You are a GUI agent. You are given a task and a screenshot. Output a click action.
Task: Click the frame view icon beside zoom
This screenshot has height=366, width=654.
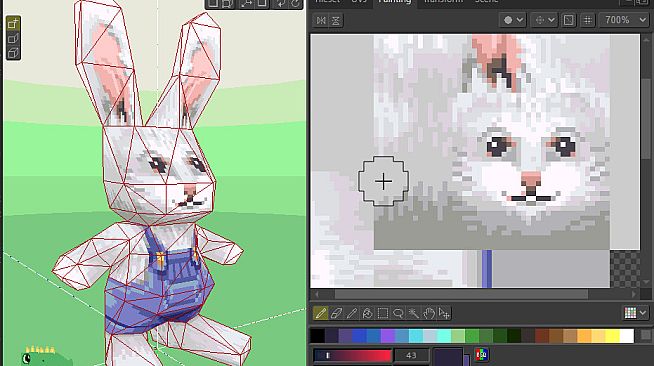click(568, 20)
